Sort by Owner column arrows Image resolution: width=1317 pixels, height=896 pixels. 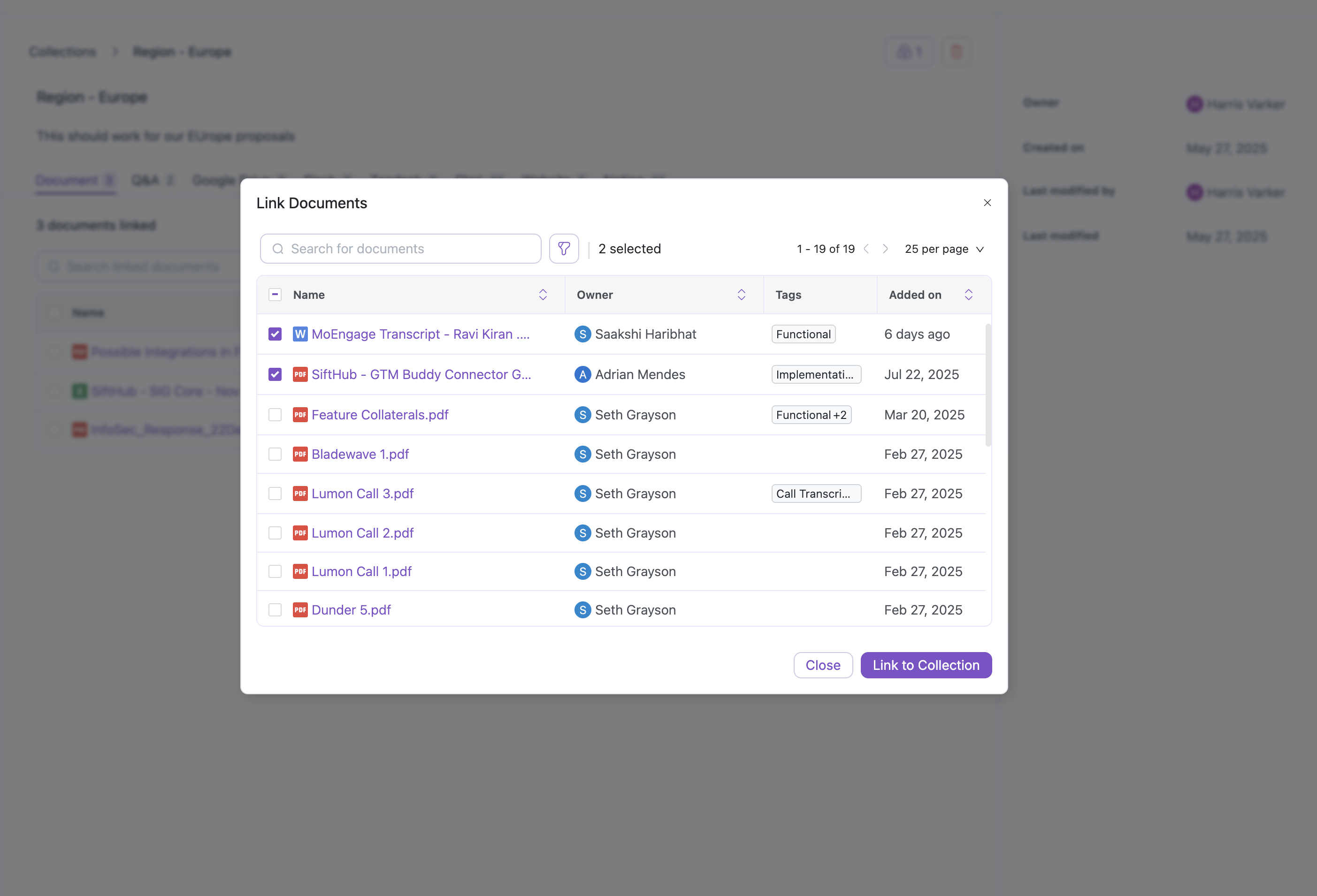741,295
